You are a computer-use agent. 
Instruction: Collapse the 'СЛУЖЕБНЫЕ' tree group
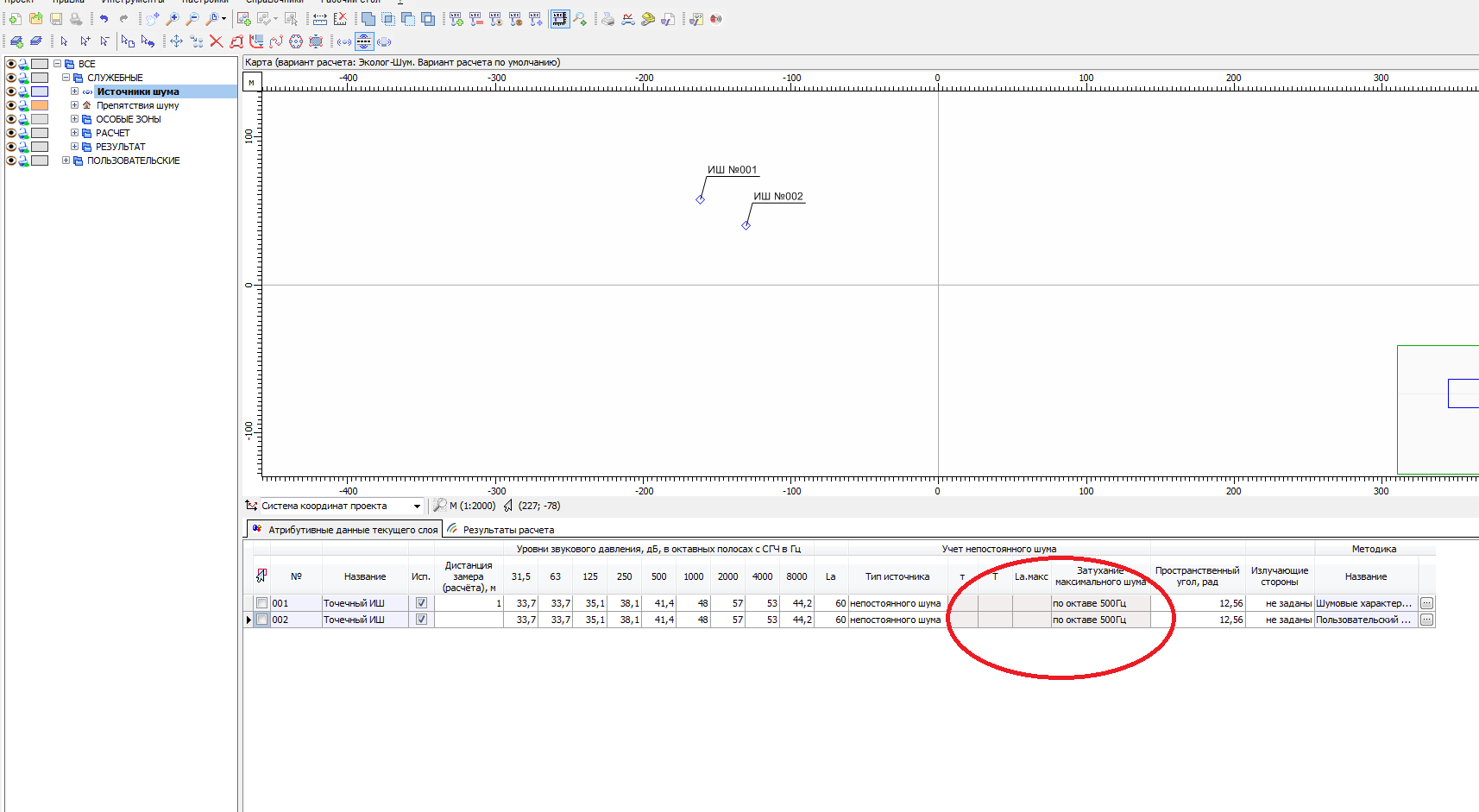click(66, 78)
